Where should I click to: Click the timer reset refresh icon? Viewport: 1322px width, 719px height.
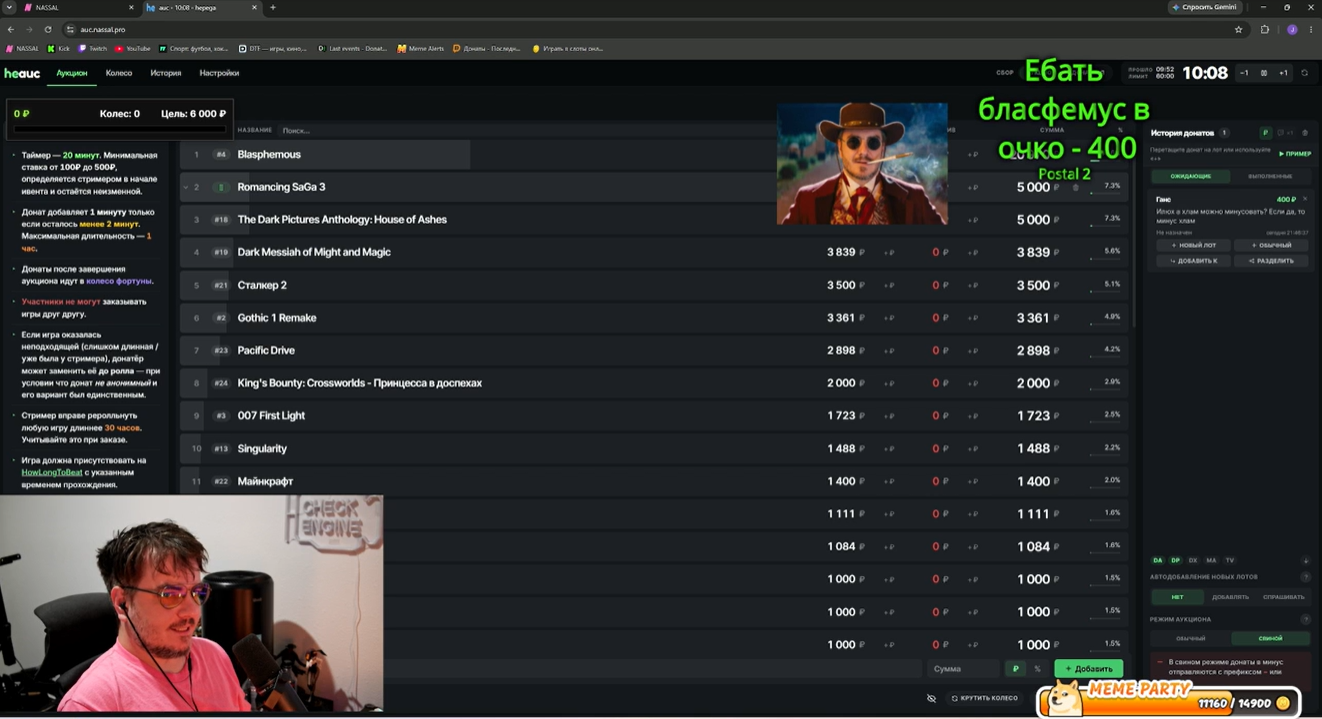pos(1304,73)
